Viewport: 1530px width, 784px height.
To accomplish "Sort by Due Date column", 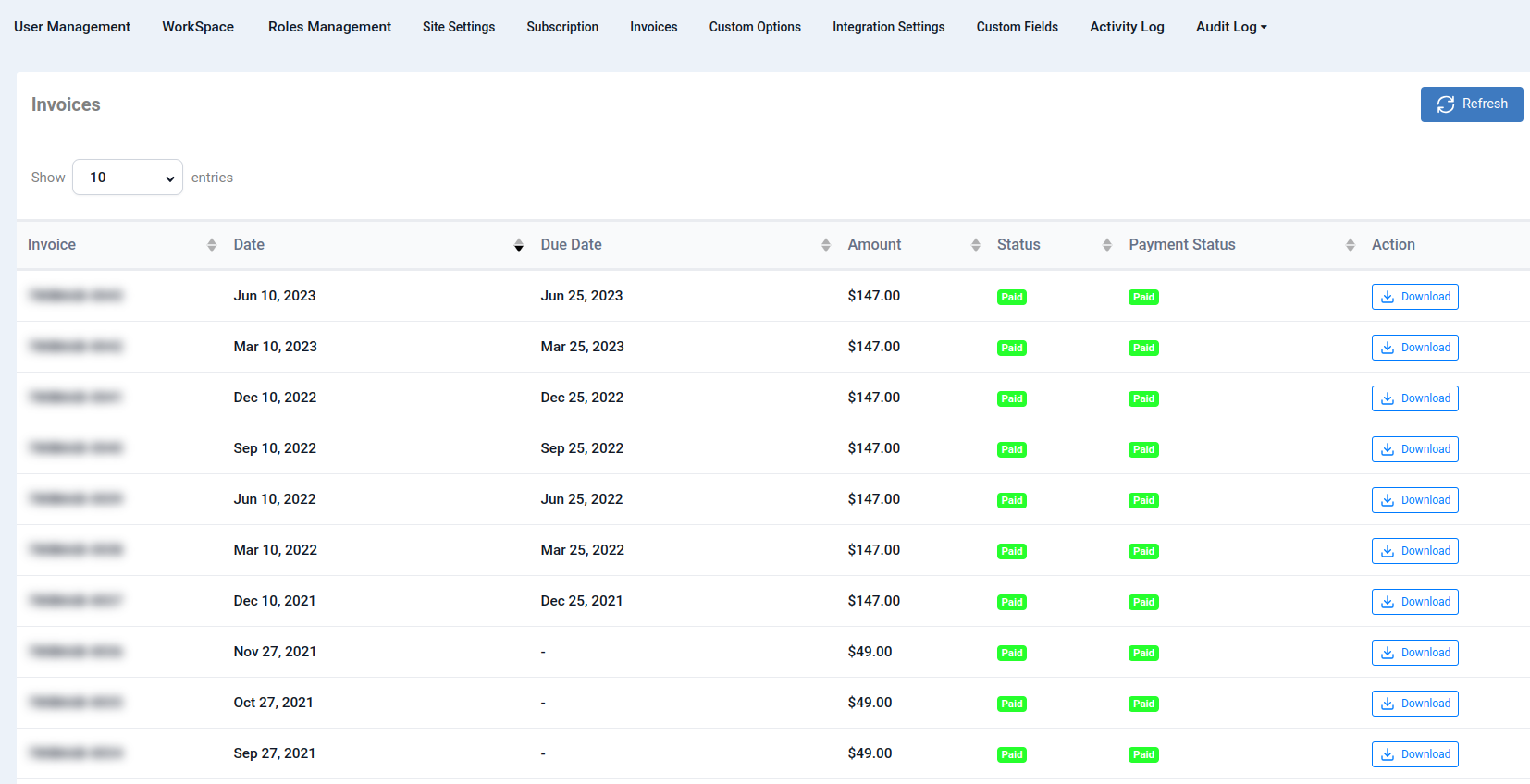I will 684,245.
